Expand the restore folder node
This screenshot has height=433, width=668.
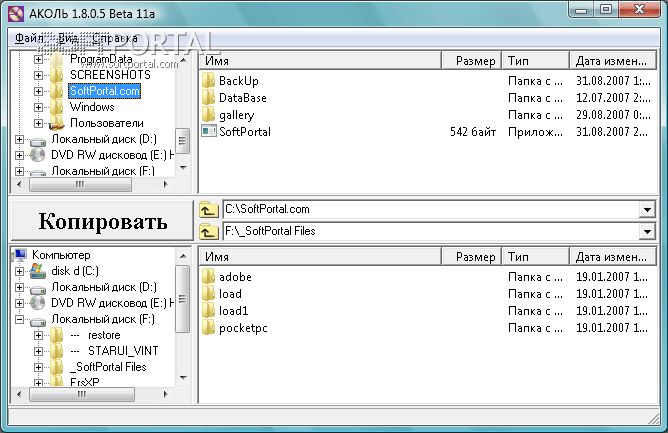point(38,335)
